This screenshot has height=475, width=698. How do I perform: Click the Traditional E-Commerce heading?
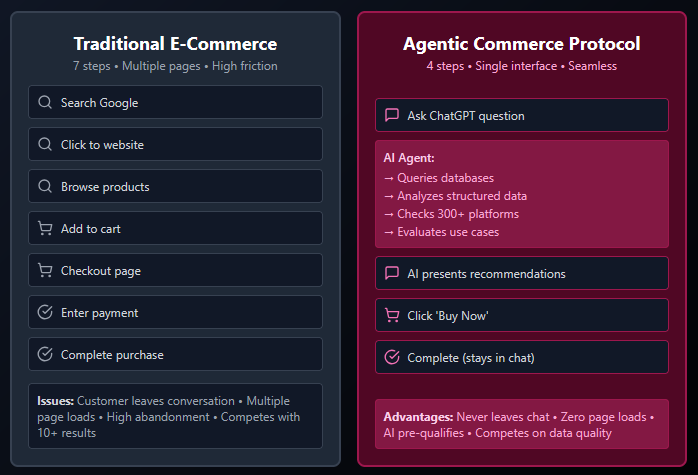coord(175,44)
